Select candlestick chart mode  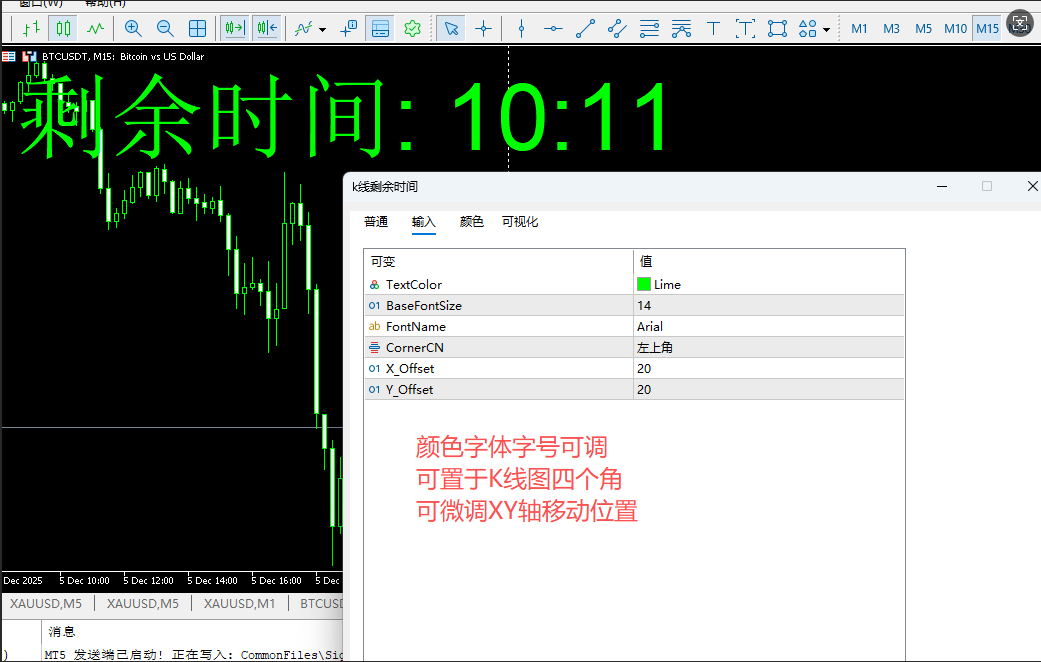point(63,28)
